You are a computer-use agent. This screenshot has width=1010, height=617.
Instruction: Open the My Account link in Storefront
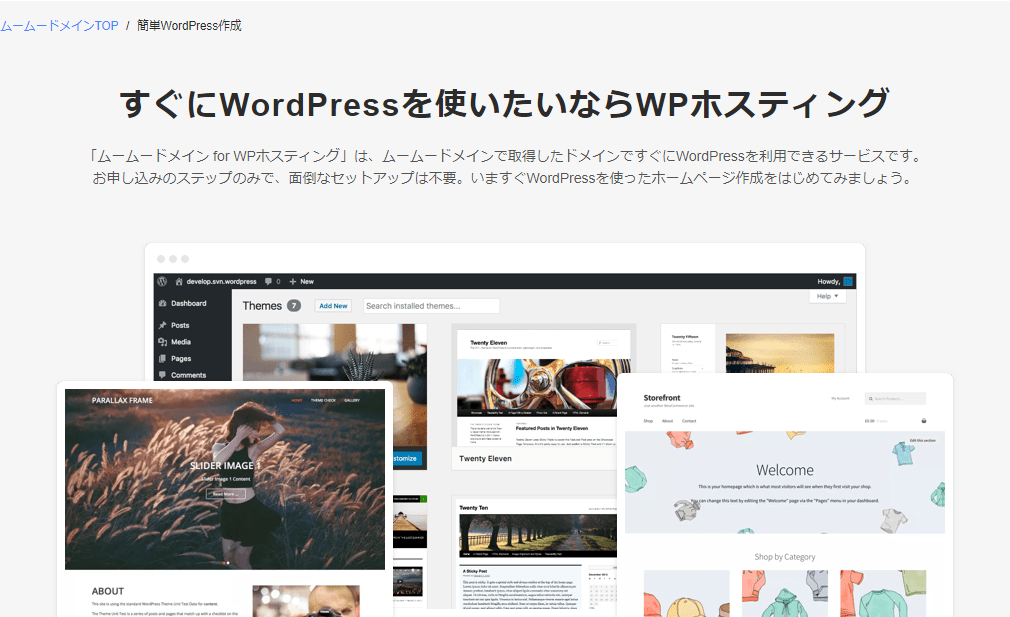click(840, 399)
